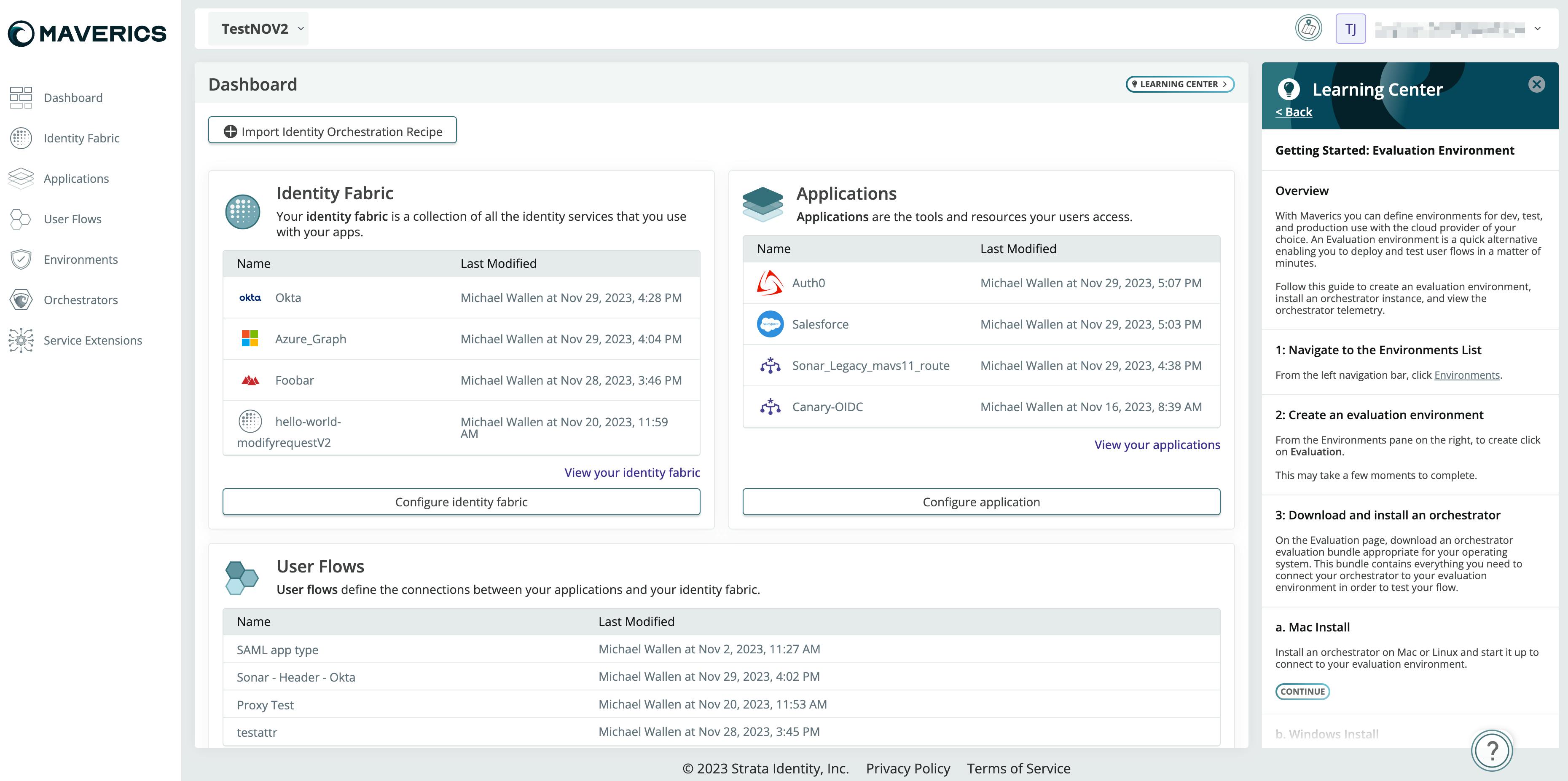
Task: Open Orchestrators from the sidebar icon
Action: click(x=21, y=300)
